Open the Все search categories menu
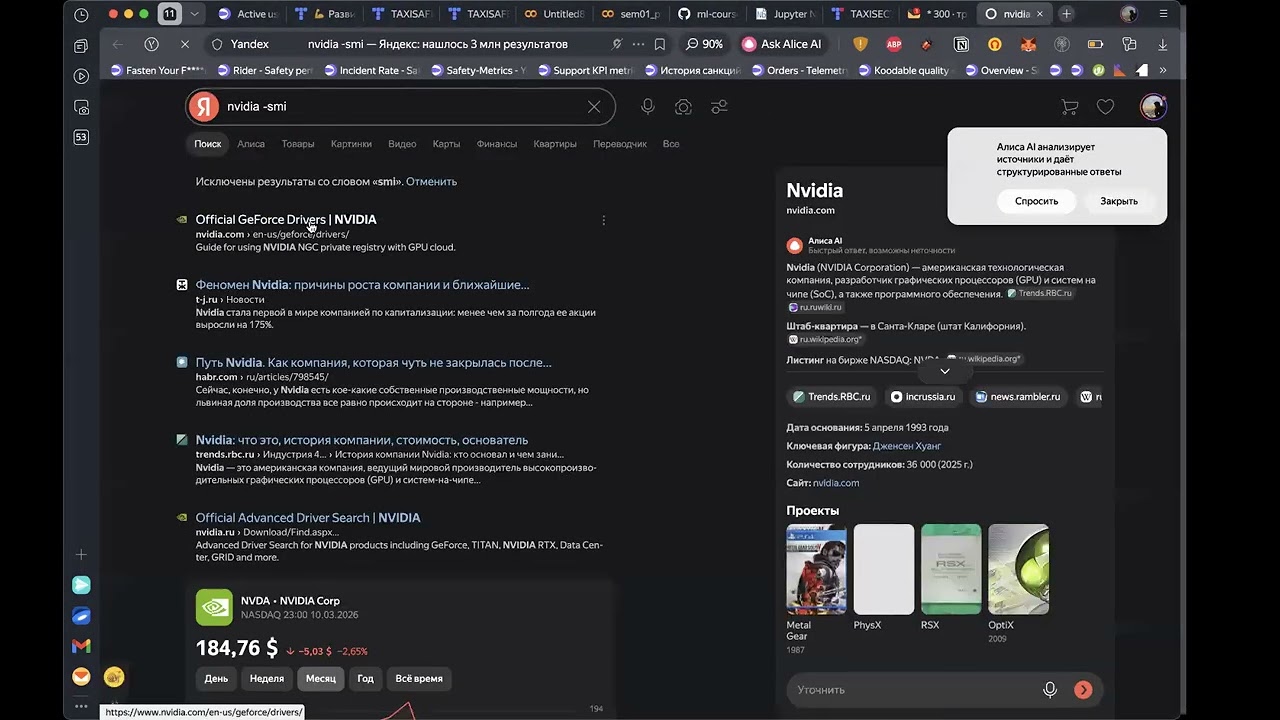The width and height of the screenshot is (1280, 720). 671,144
